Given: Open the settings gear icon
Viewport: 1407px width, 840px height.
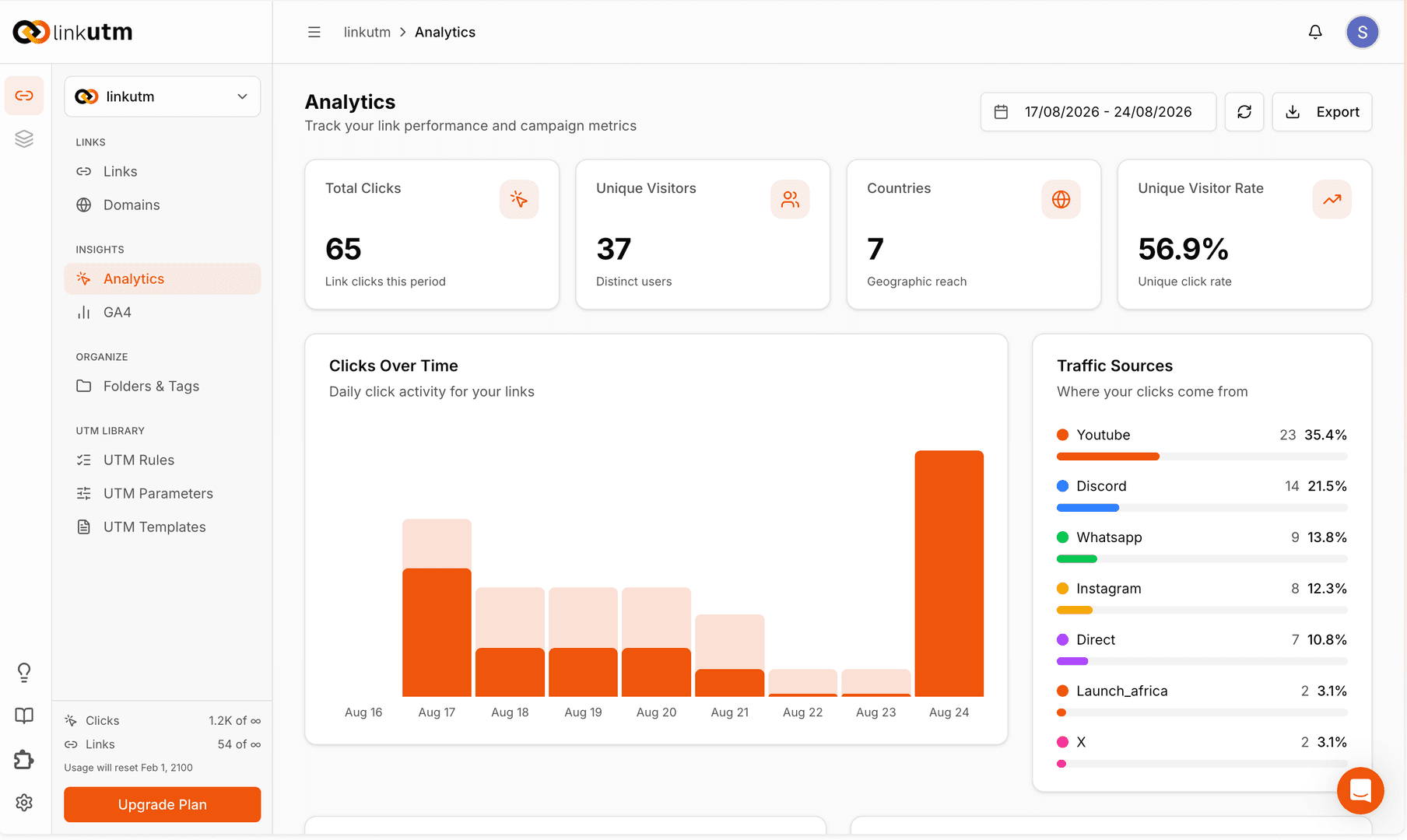Looking at the screenshot, I should pyautogui.click(x=24, y=803).
